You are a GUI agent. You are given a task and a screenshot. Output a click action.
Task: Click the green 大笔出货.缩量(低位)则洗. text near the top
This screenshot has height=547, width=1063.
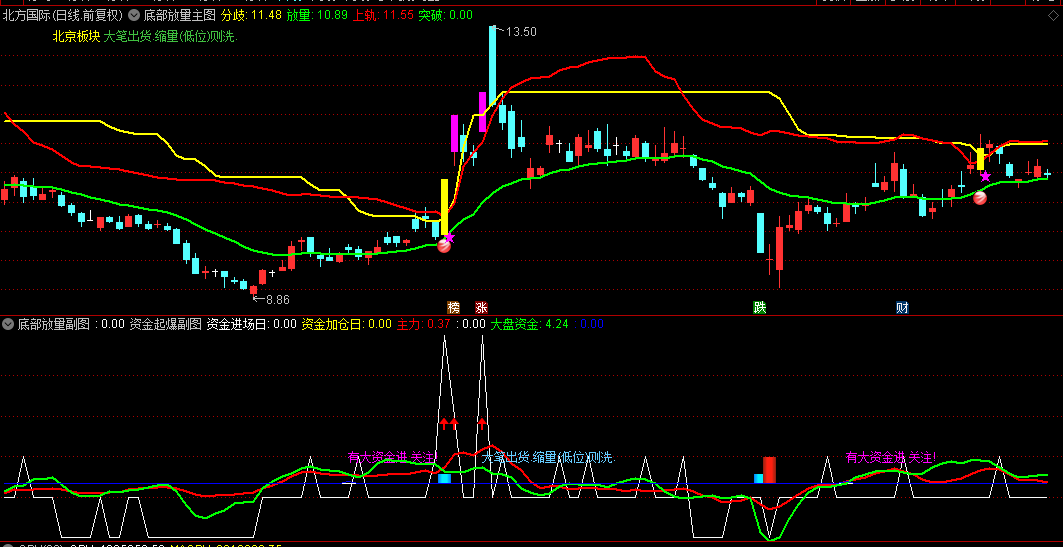[170, 37]
